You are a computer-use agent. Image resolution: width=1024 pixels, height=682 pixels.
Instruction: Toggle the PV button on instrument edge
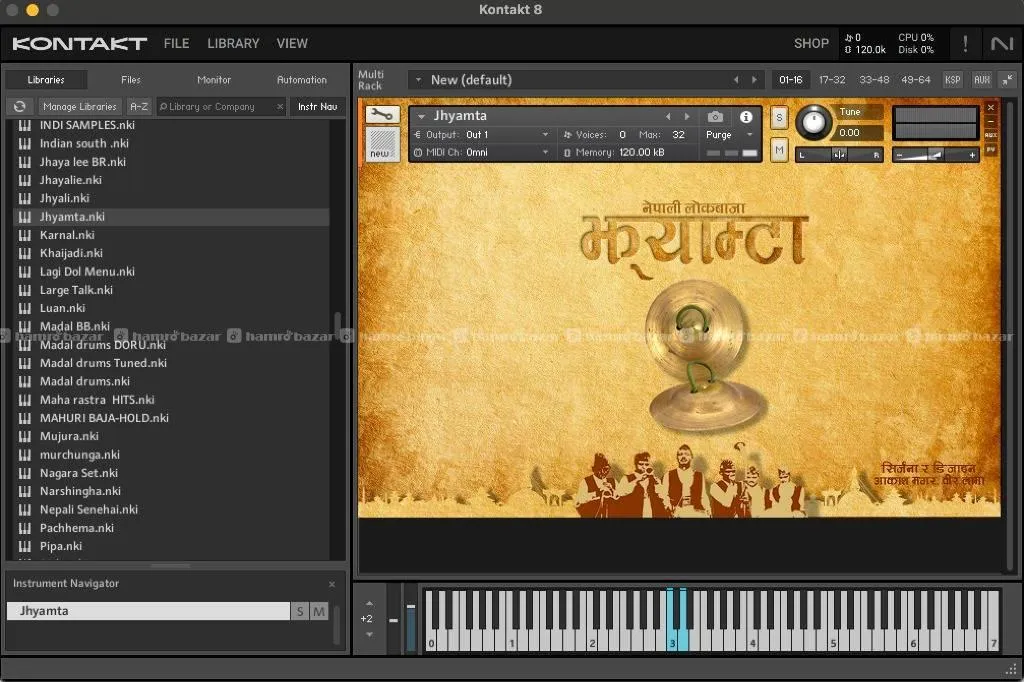(x=991, y=150)
